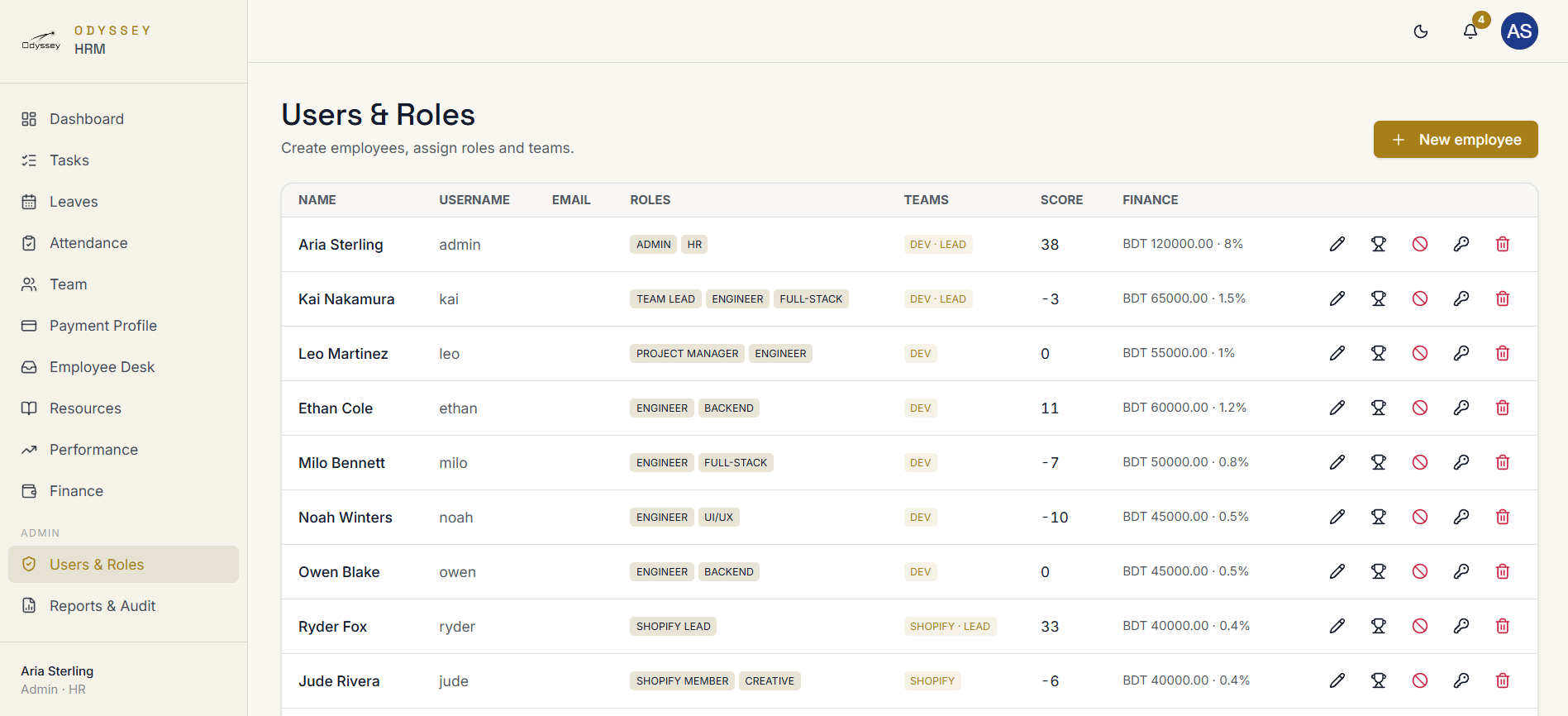
Task: Open Employee Desk in the sidebar
Action: coord(123,367)
